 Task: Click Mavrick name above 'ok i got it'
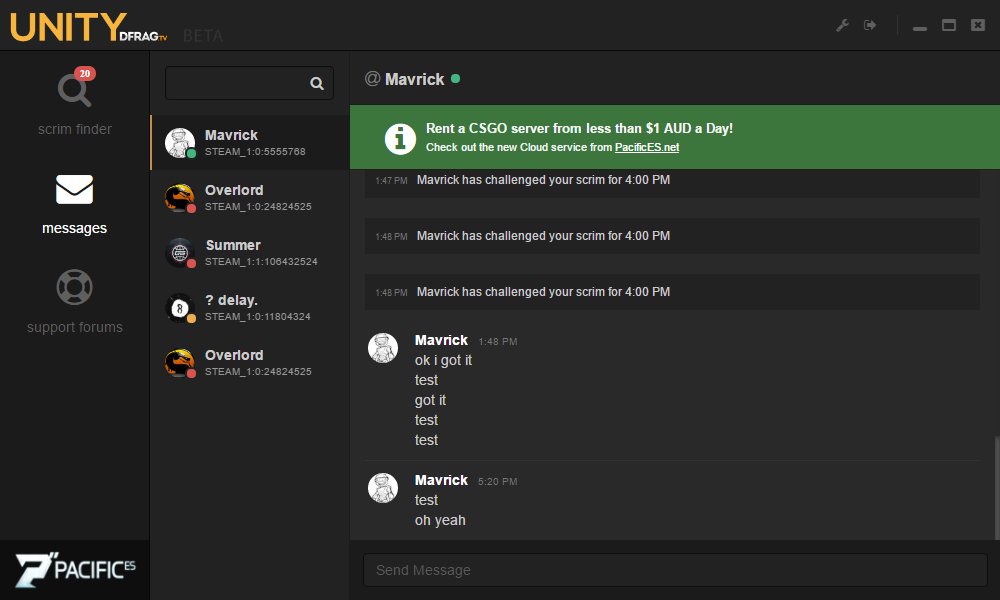(x=441, y=340)
